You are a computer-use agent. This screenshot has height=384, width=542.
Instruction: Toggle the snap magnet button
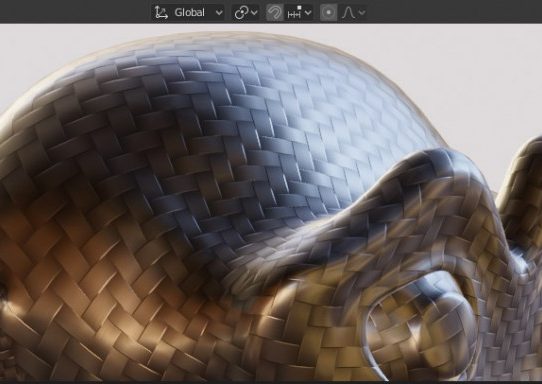point(275,13)
